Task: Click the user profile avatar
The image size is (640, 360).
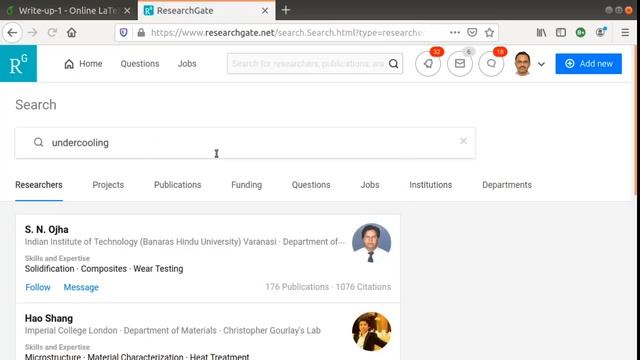Action: [522, 64]
